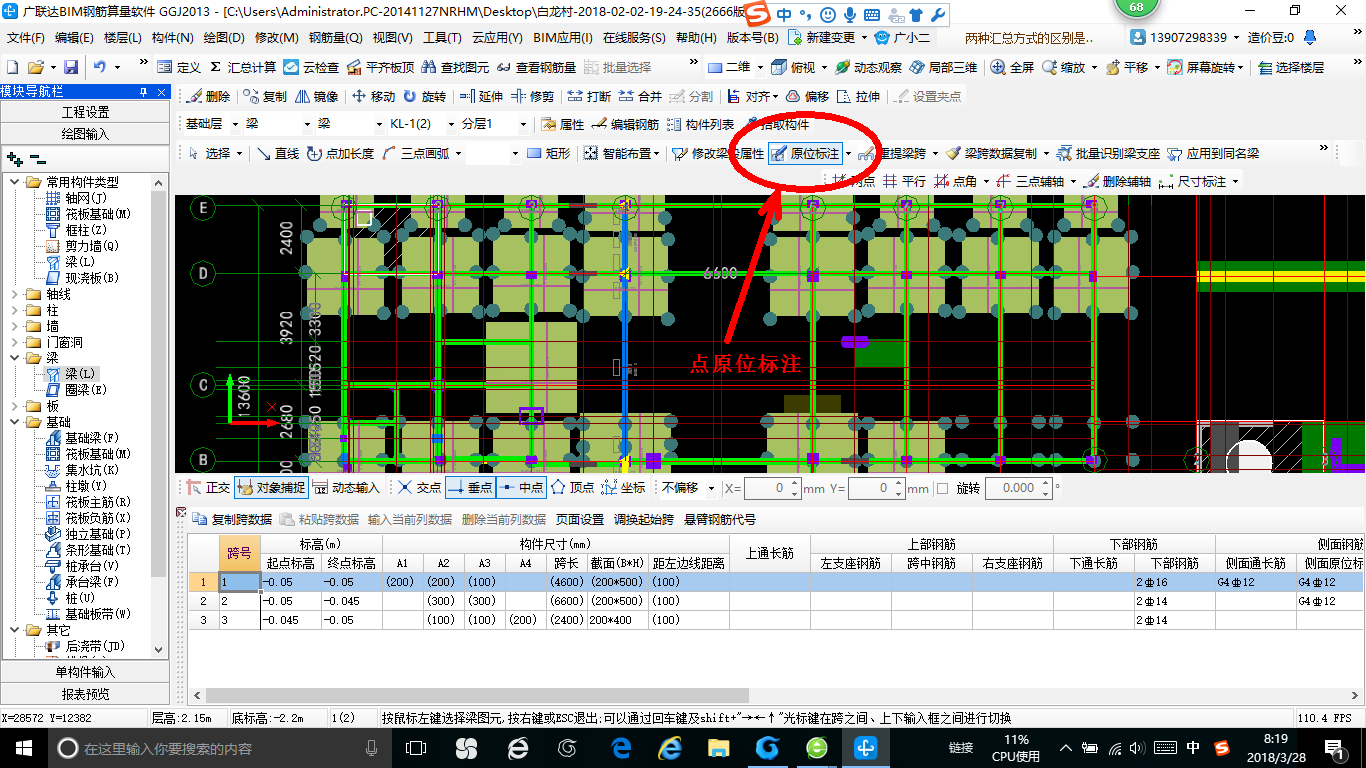Image resolution: width=1366 pixels, height=768 pixels.
Task: Select the 点加长度 drawing tool
Action: point(340,153)
